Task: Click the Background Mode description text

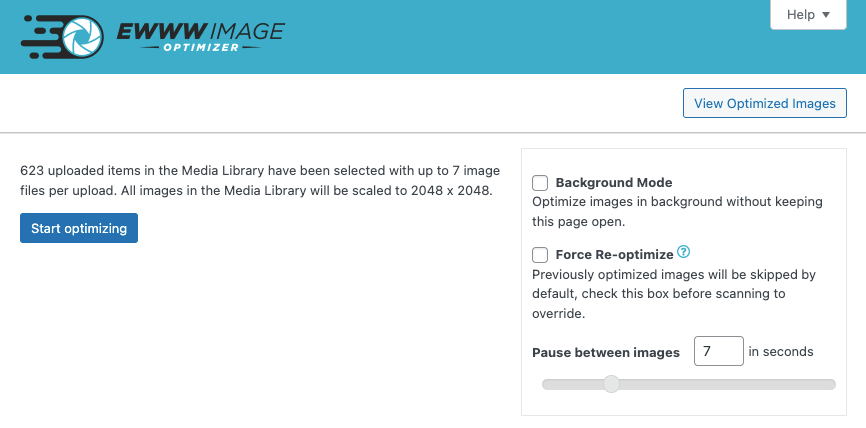Action: click(677, 211)
